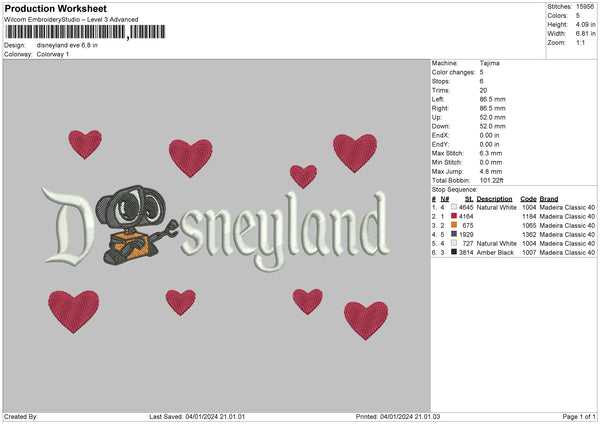Click the Max Jump value '4.8 mm'

491,171
